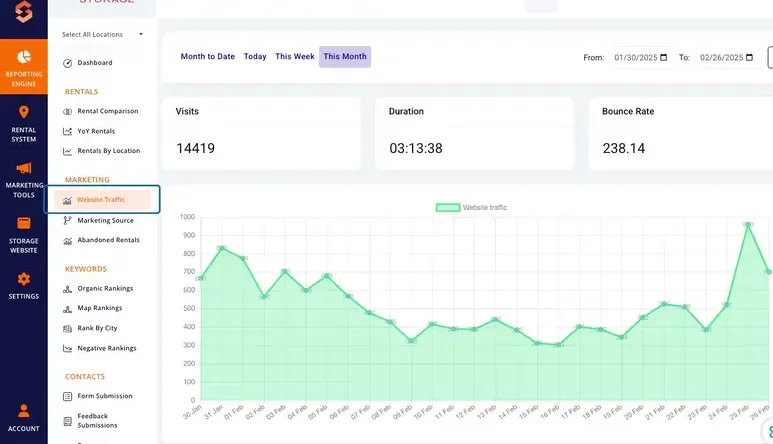Click the Website traffic legend label
773x444 pixels.
tap(485, 207)
